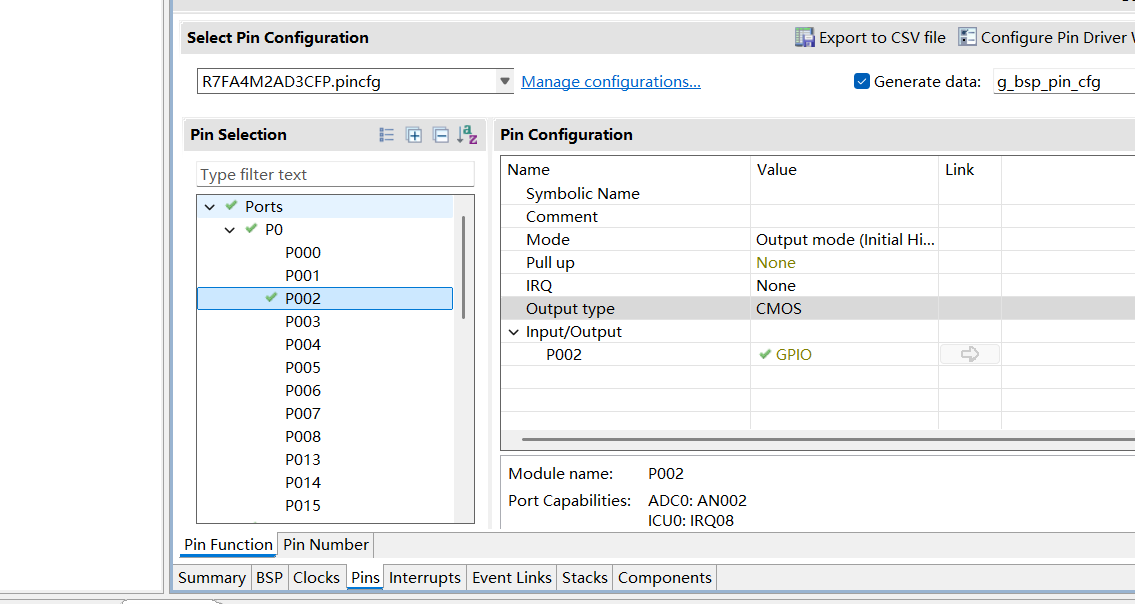This screenshot has width=1135, height=604.
Task: Select pin P014 in the tree
Action: tap(303, 483)
